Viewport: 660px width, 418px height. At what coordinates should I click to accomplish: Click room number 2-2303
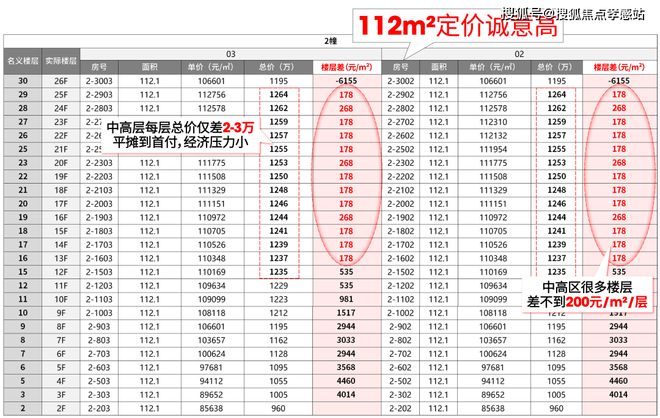point(99,163)
